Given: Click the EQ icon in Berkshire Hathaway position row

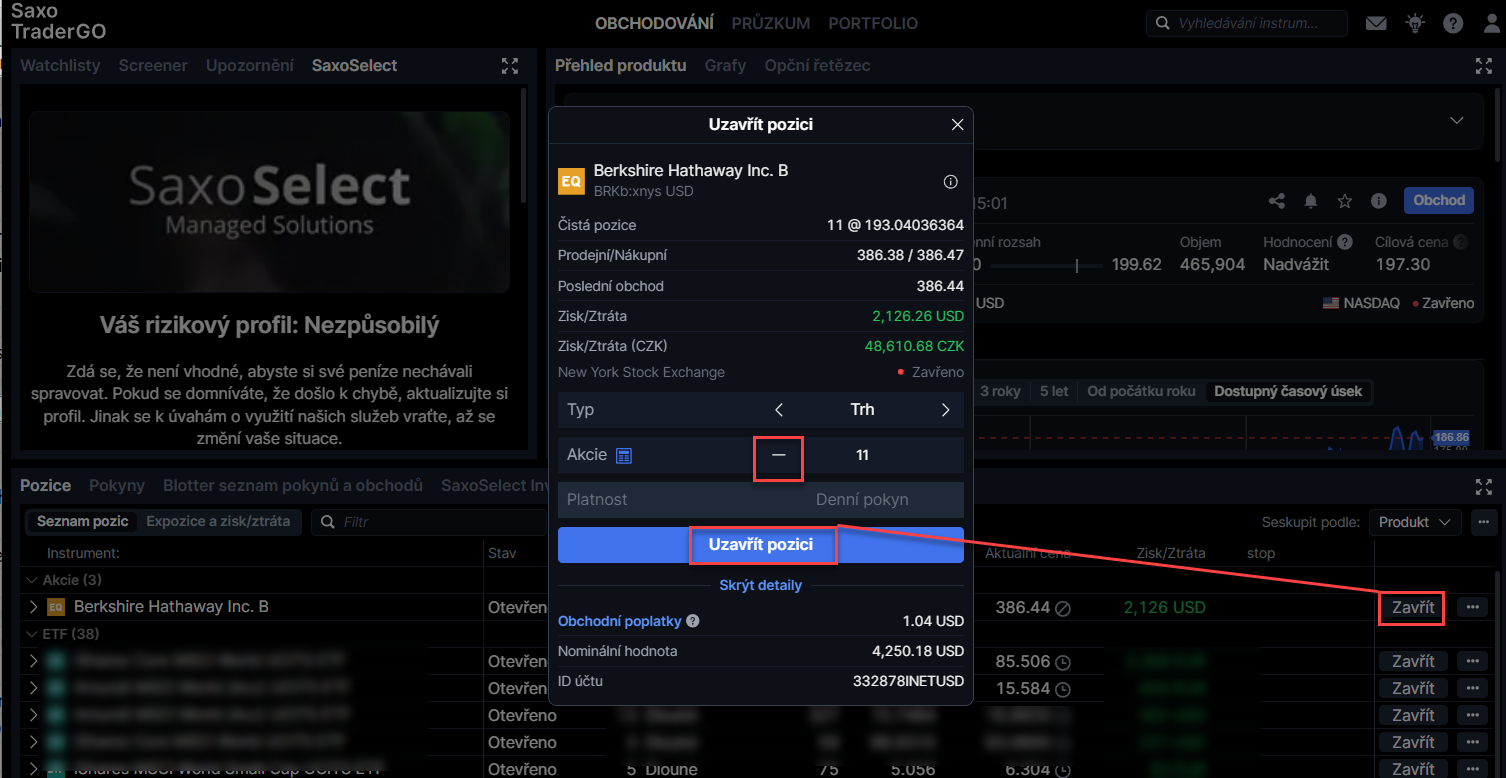Looking at the screenshot, I should [56, 607].
